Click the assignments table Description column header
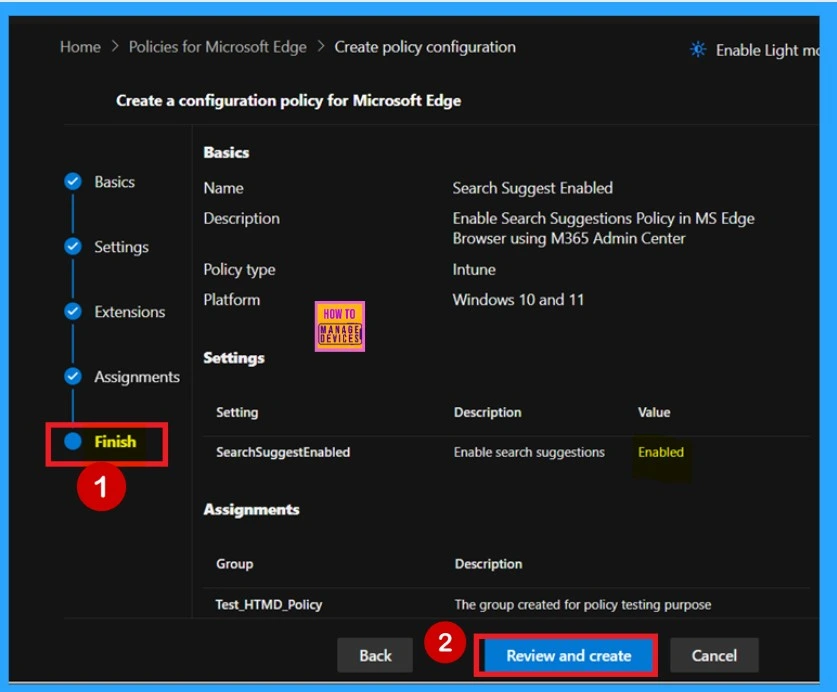This screenshot has height=692, width=837. point(488,564)
